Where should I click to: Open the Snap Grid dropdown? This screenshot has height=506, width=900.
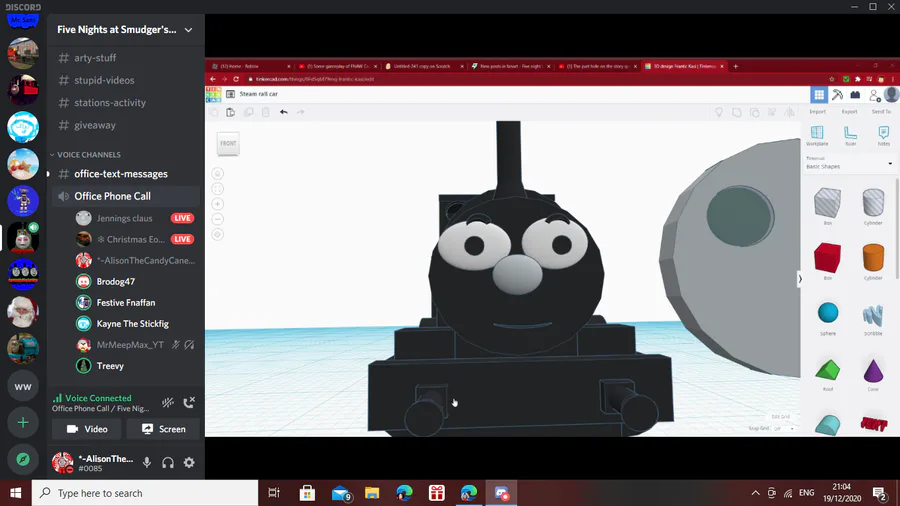pos(783,429)
